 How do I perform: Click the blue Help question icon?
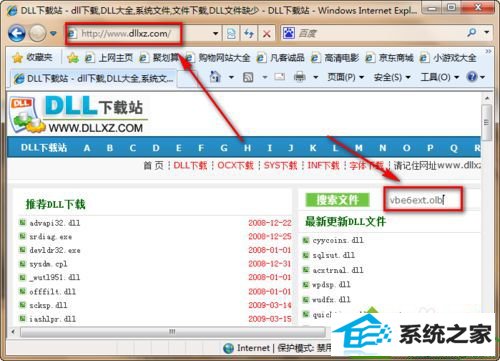pos(472,77)
